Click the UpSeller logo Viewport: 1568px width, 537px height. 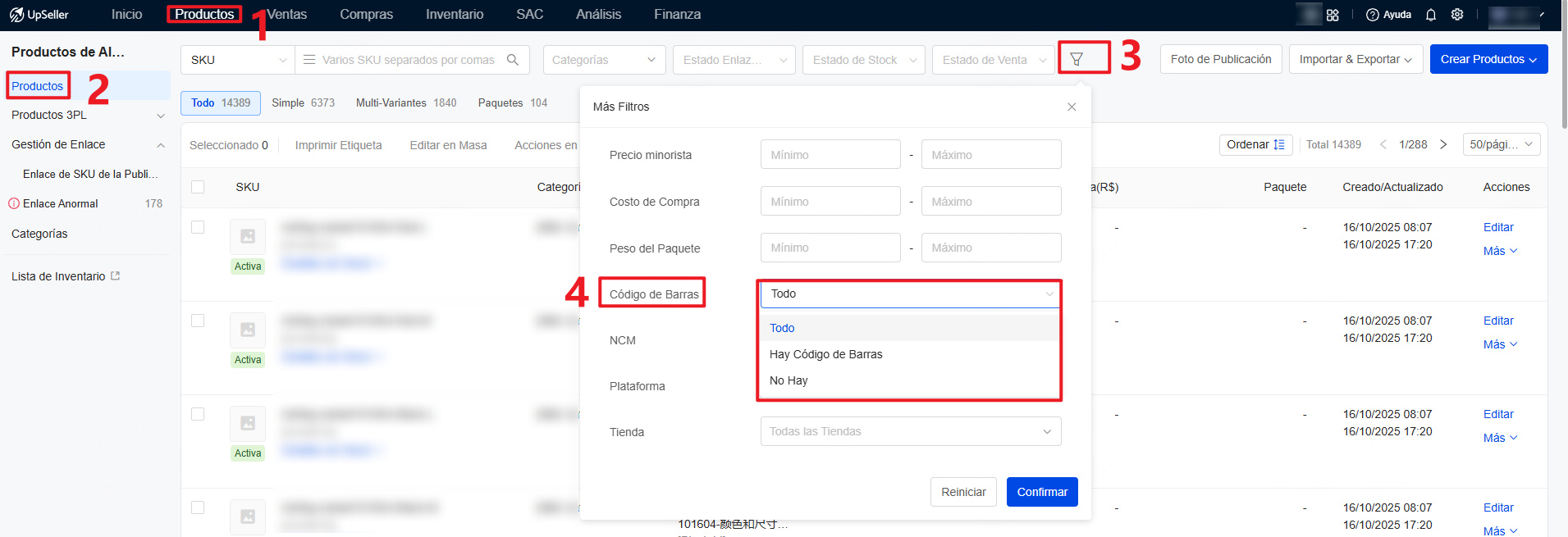pos(39,15)
